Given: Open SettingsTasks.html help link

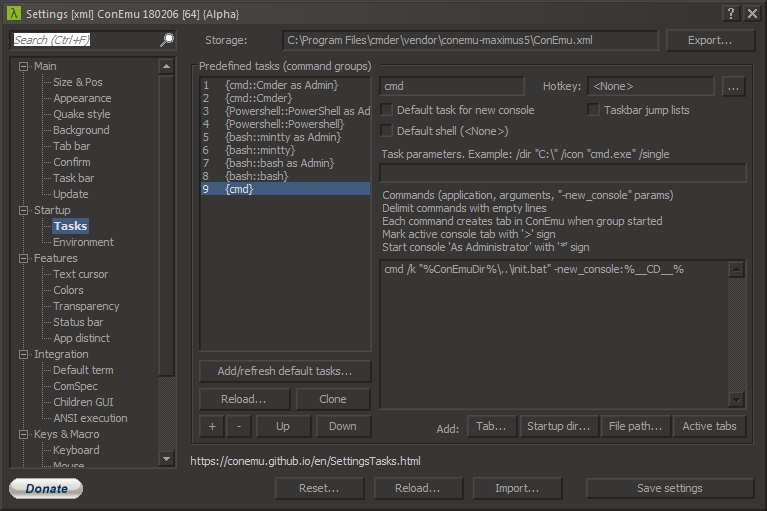Looking at the screenshot, I should pyautogui.click(x=305, y=461).
